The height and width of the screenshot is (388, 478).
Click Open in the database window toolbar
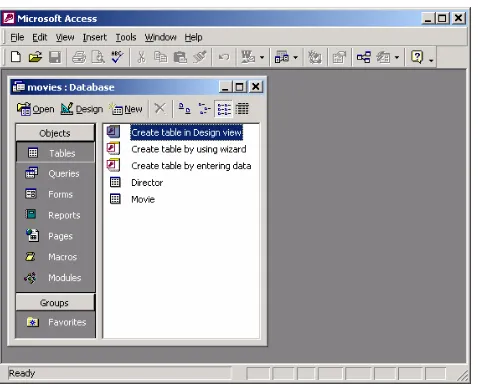(x=35, y=109)
